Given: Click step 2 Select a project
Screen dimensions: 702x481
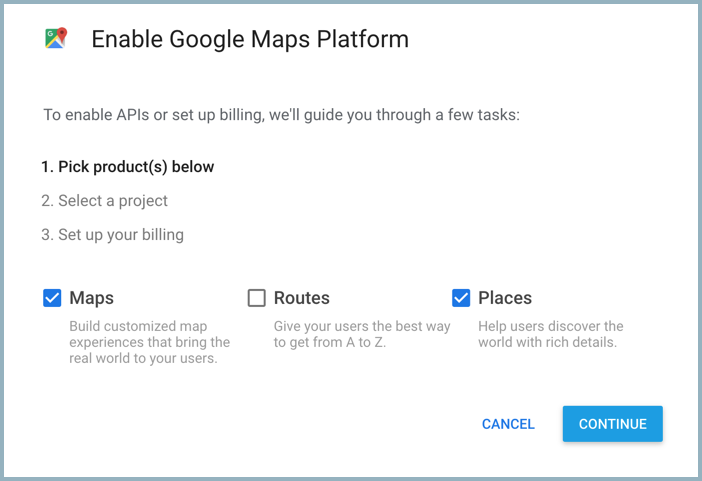Looking at the screenshot, I should pyautogui.click(x=104, y=201).
